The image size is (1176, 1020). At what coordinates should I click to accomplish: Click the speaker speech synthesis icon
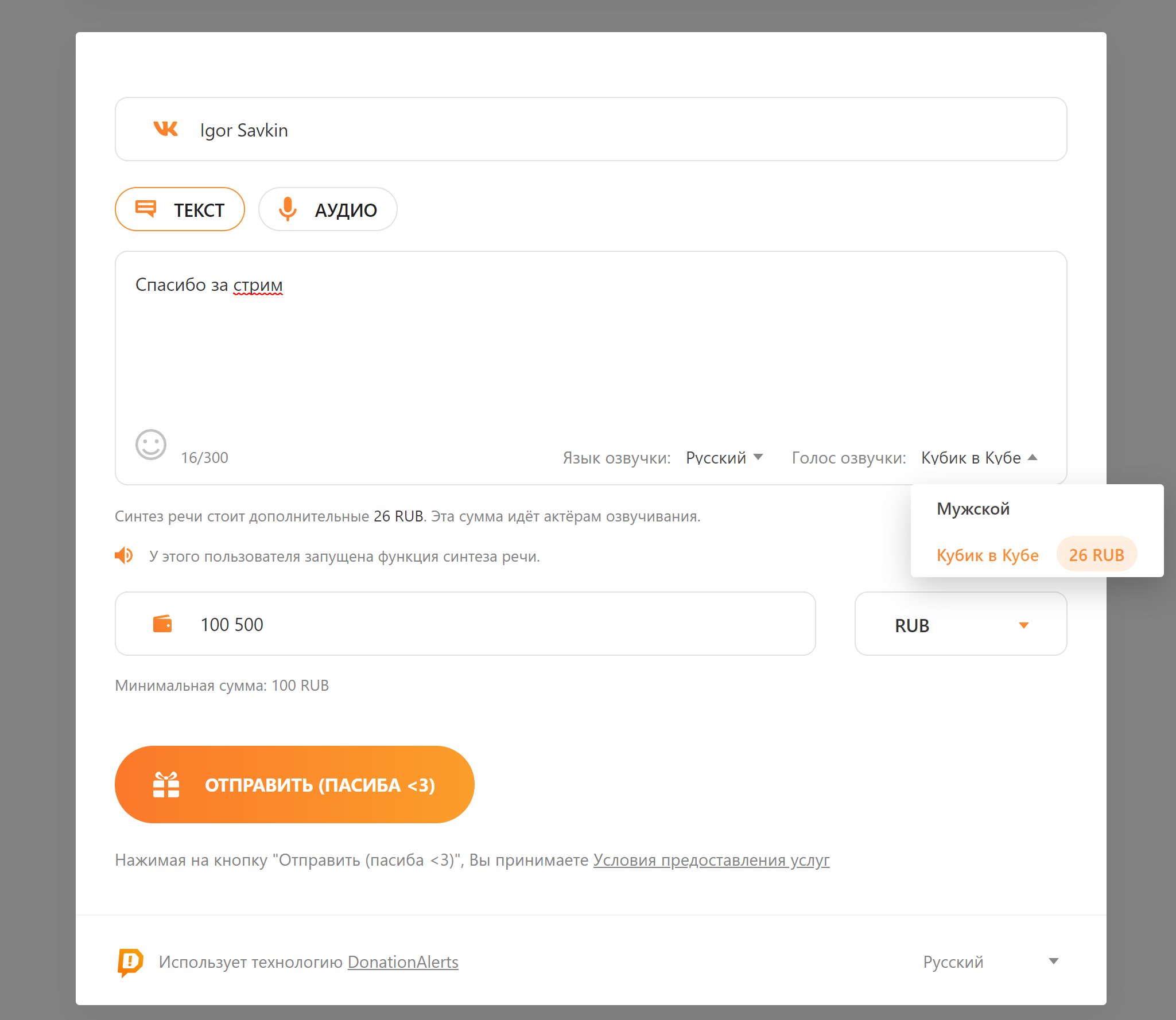point(124,555)
